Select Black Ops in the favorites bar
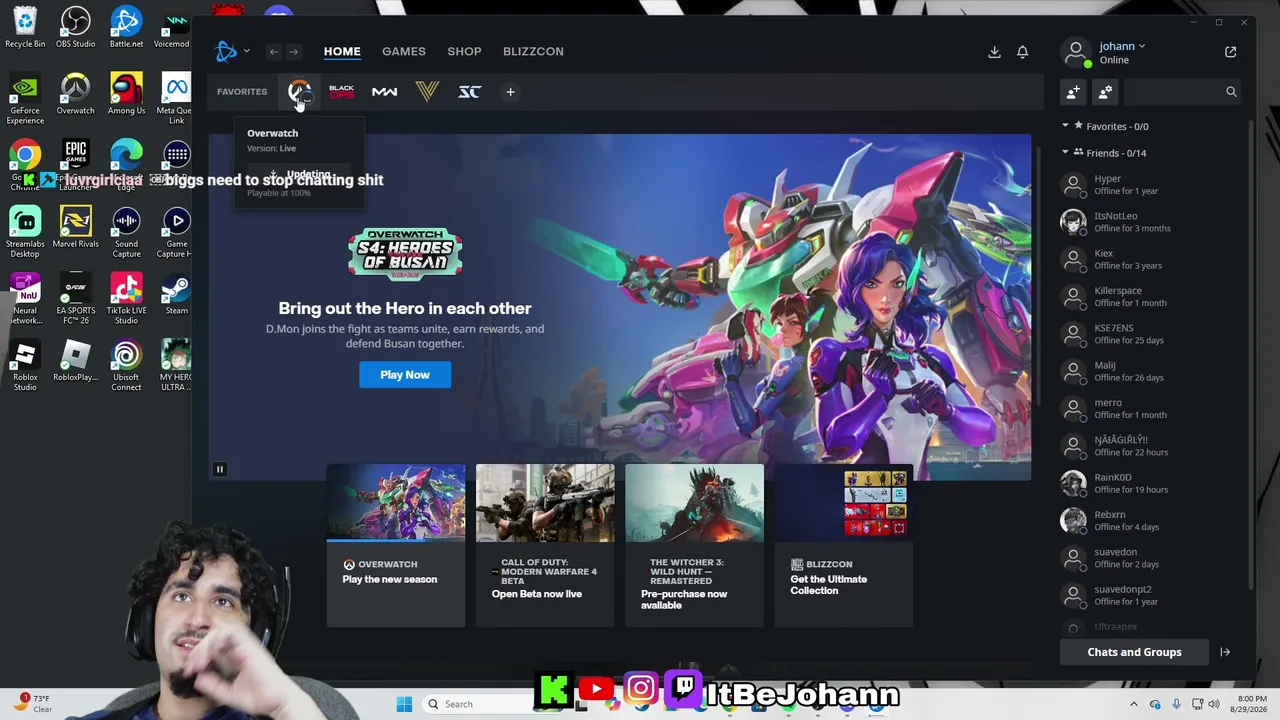This screenshot has width=1280, height=720. [x=342, y=92]
